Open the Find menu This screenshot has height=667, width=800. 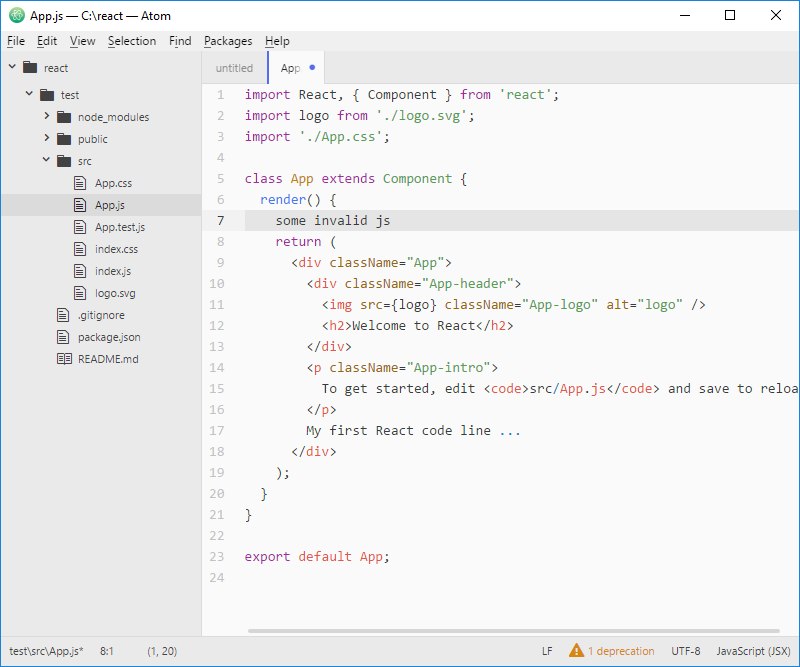180,41
